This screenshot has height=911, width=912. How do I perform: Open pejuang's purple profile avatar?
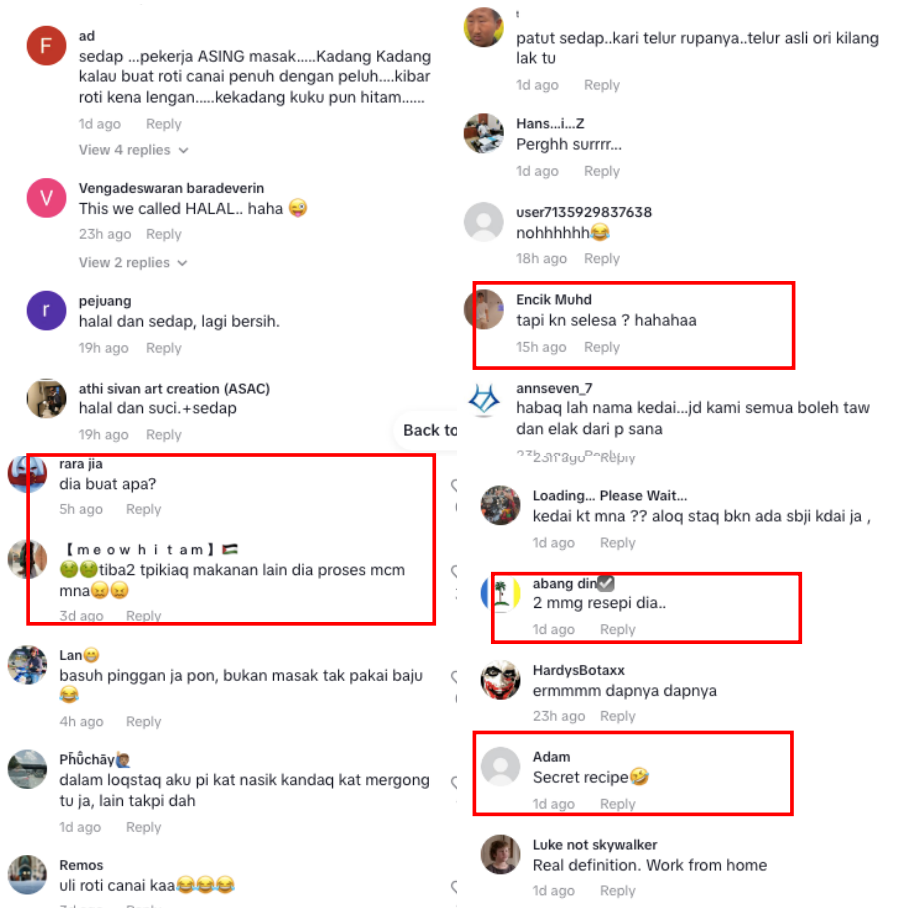point(46,311)
